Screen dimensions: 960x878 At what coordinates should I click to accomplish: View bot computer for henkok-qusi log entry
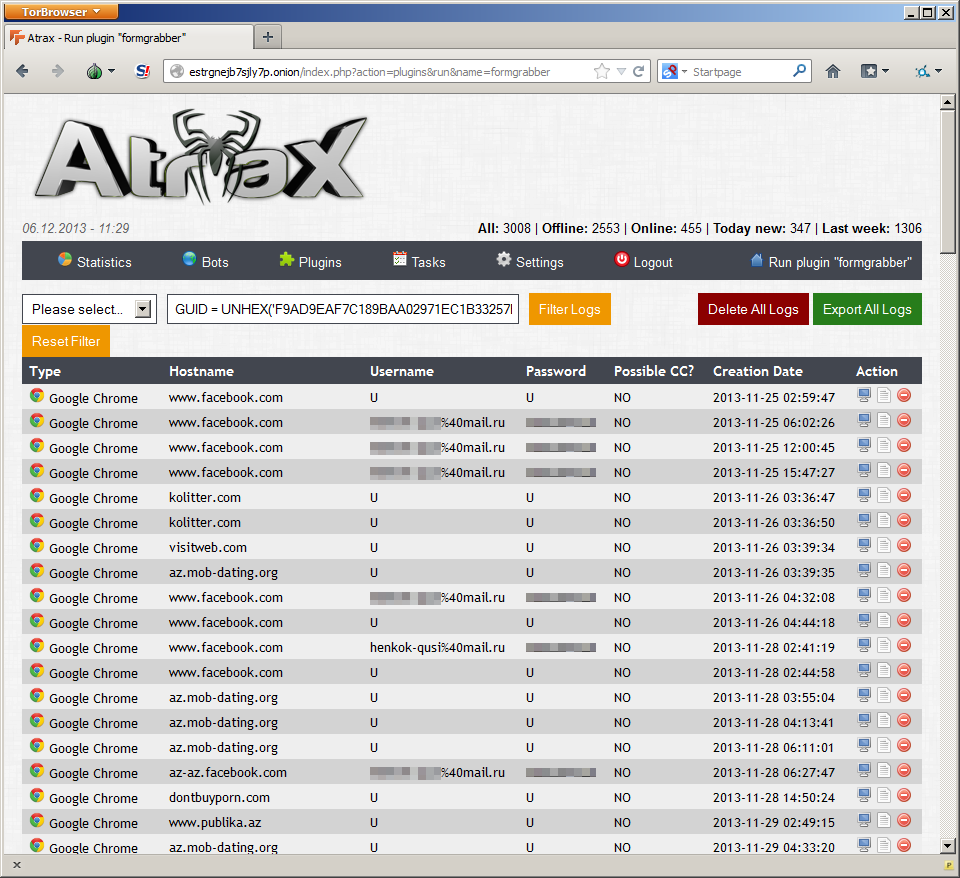click(864, 645)
